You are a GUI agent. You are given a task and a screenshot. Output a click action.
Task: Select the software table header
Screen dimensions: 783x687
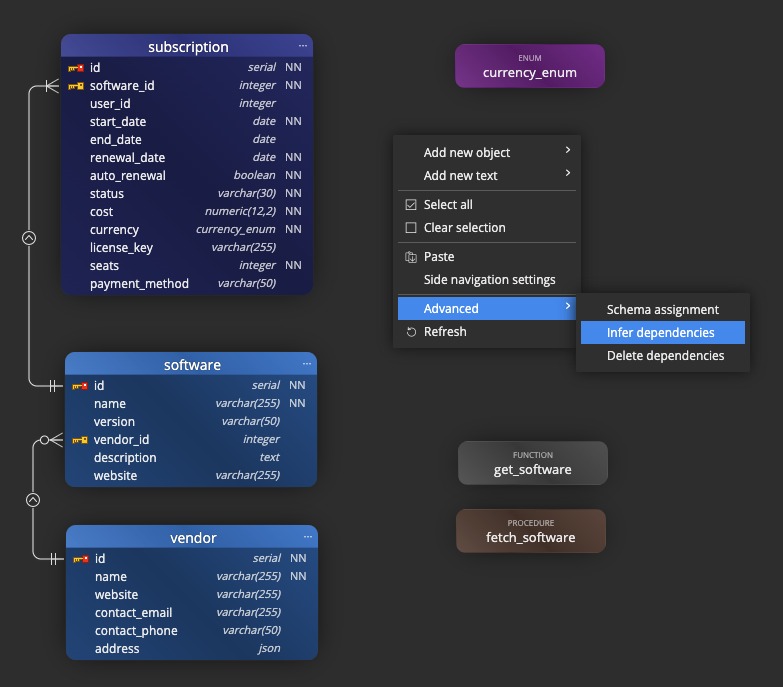(191, 364)
